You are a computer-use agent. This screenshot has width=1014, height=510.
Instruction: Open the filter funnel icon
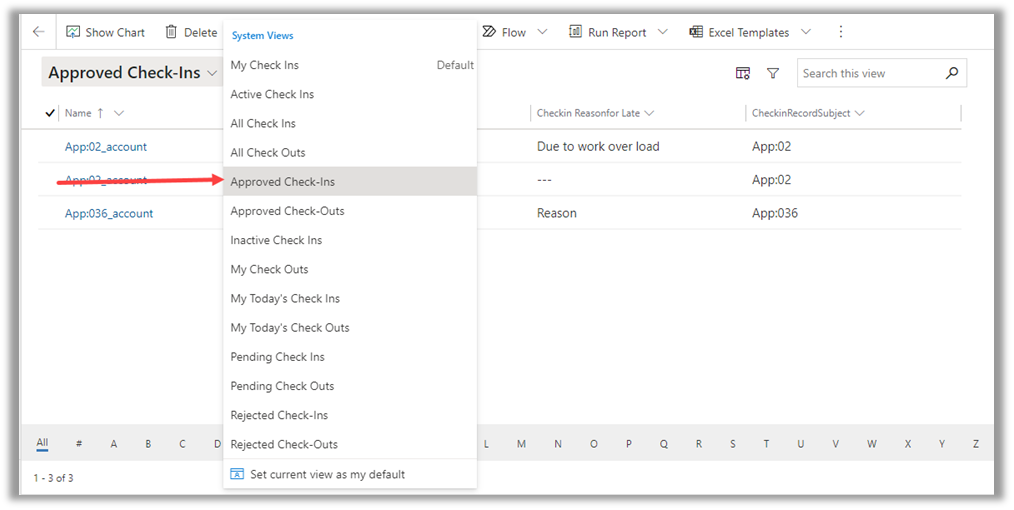(773, 73)
